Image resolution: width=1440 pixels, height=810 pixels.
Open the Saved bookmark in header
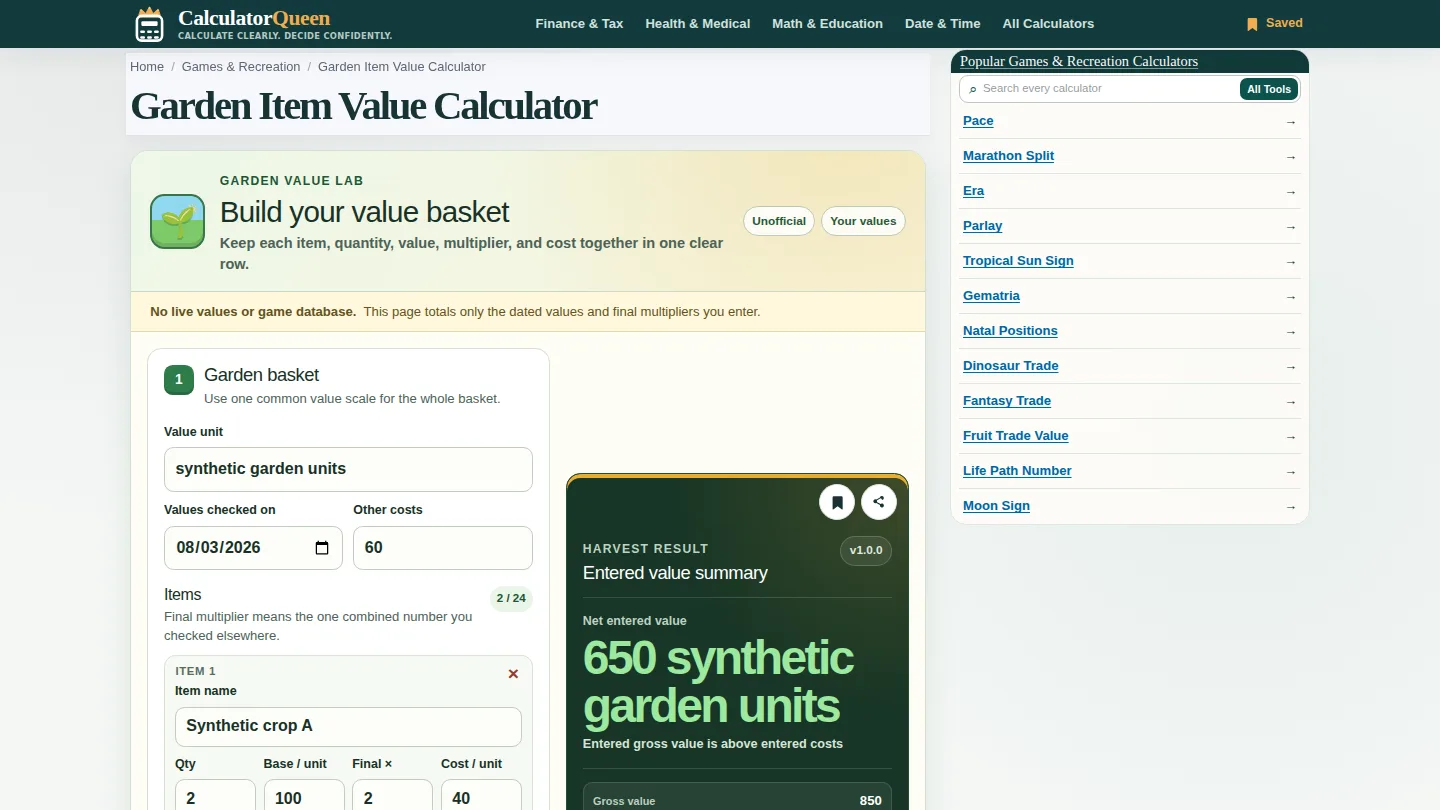(x=1274, y=23)
